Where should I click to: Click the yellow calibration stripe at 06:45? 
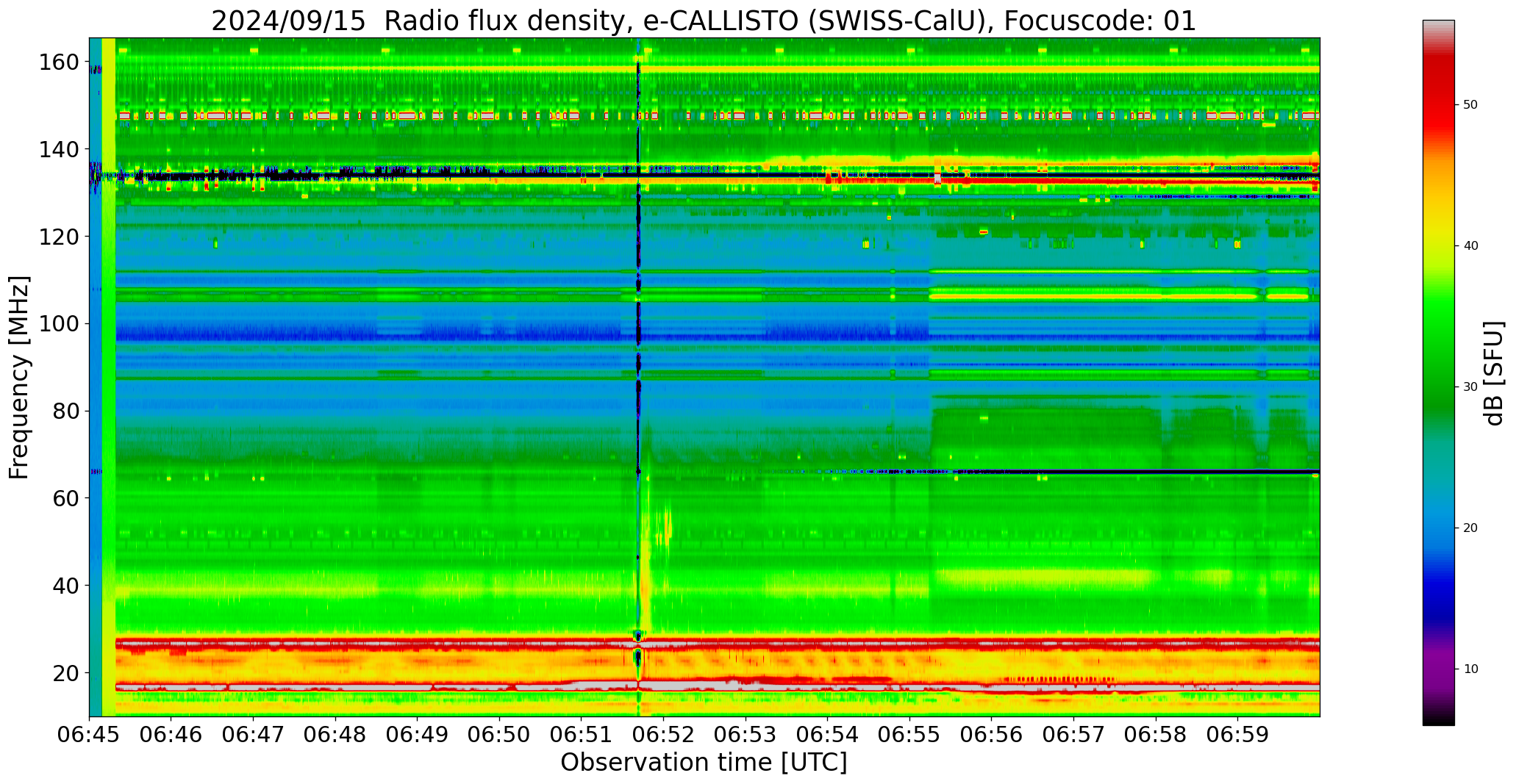point(108,377)
